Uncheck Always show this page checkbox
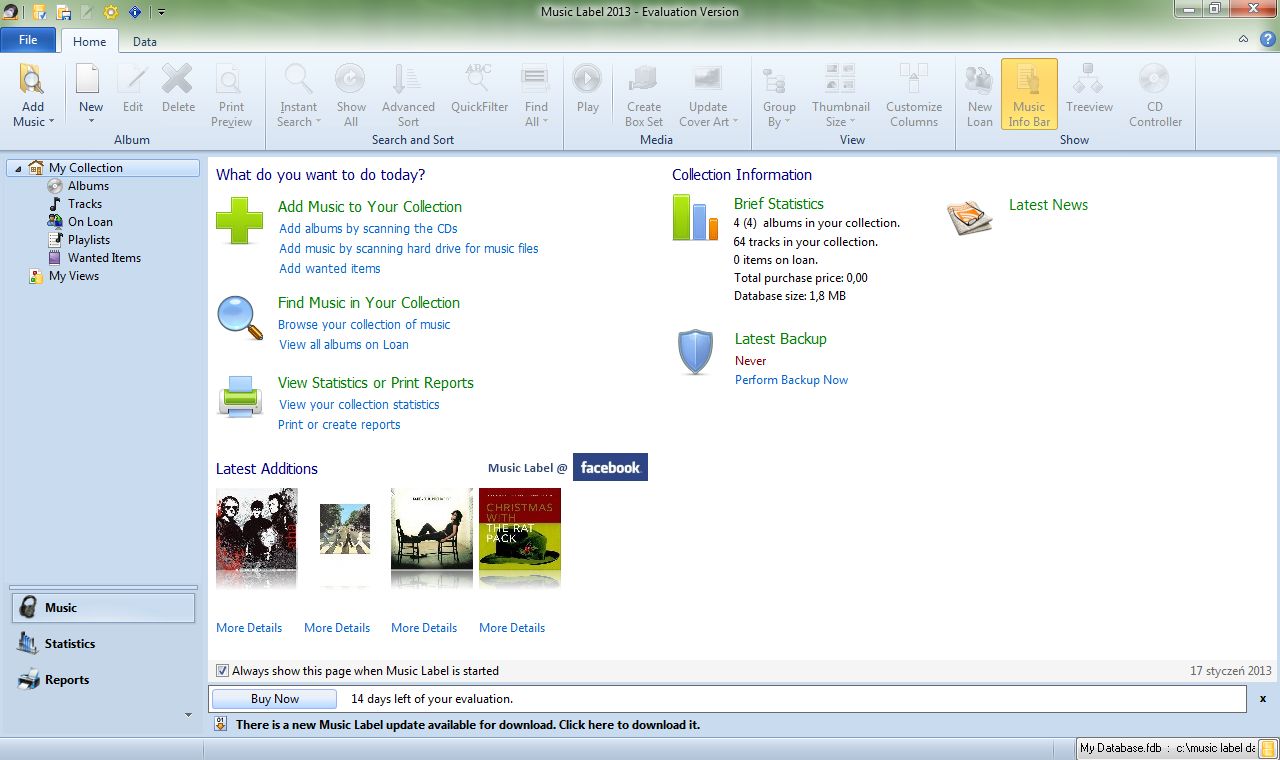 tap(223, 671)
